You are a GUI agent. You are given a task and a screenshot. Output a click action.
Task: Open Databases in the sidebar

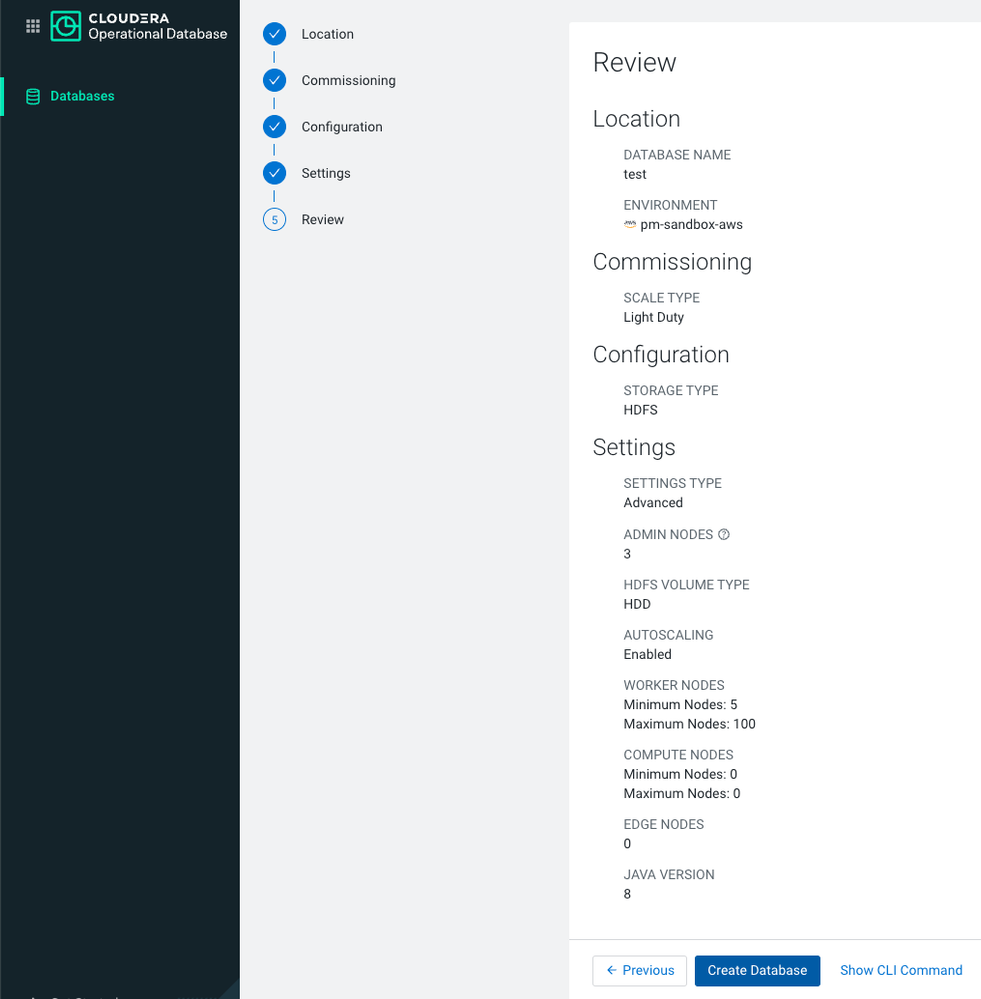82,97
